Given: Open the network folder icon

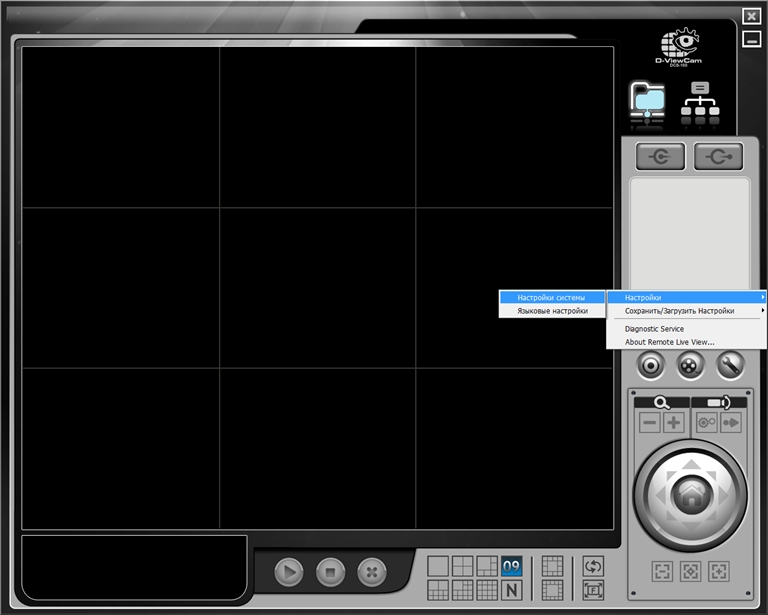Looking at the screenshot, I should coord(647,103).
